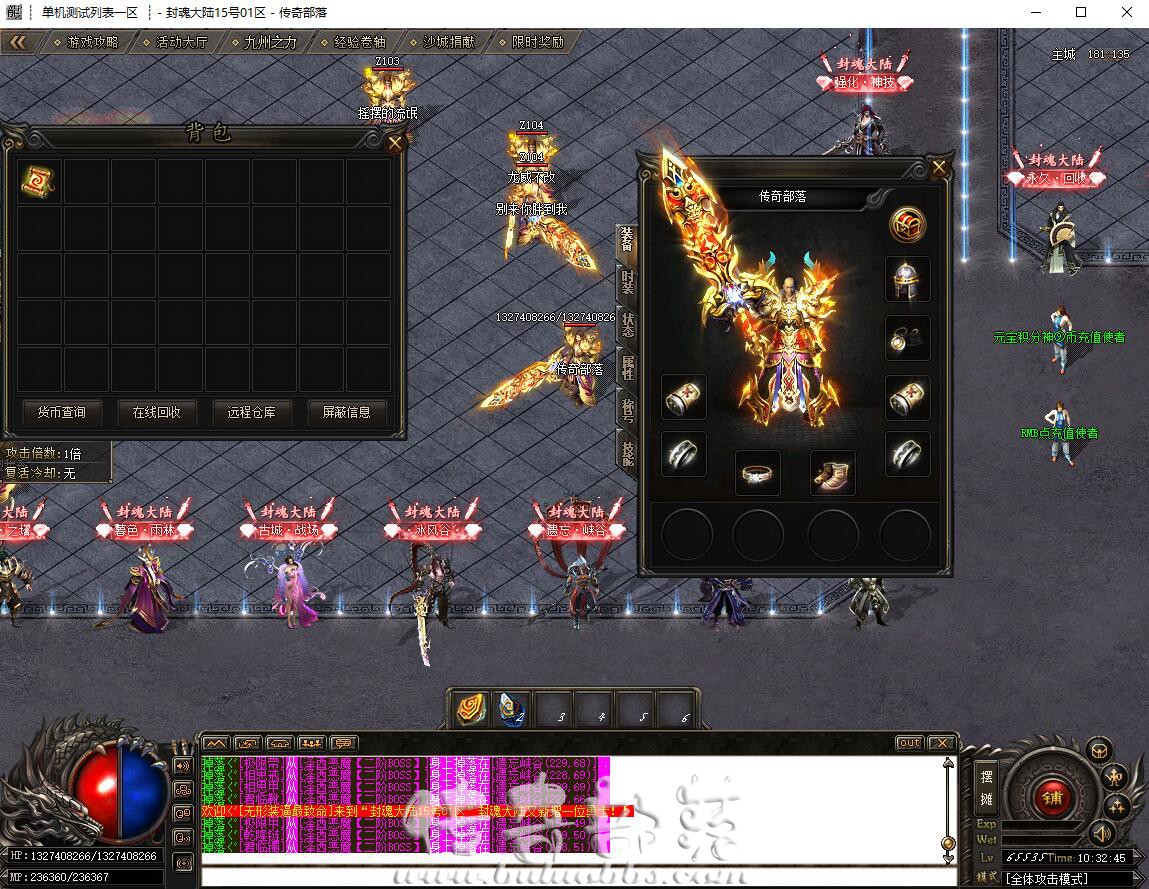Select the equipped helmet slot
The image size is (1149, 889).
click(x=907, y=279)
